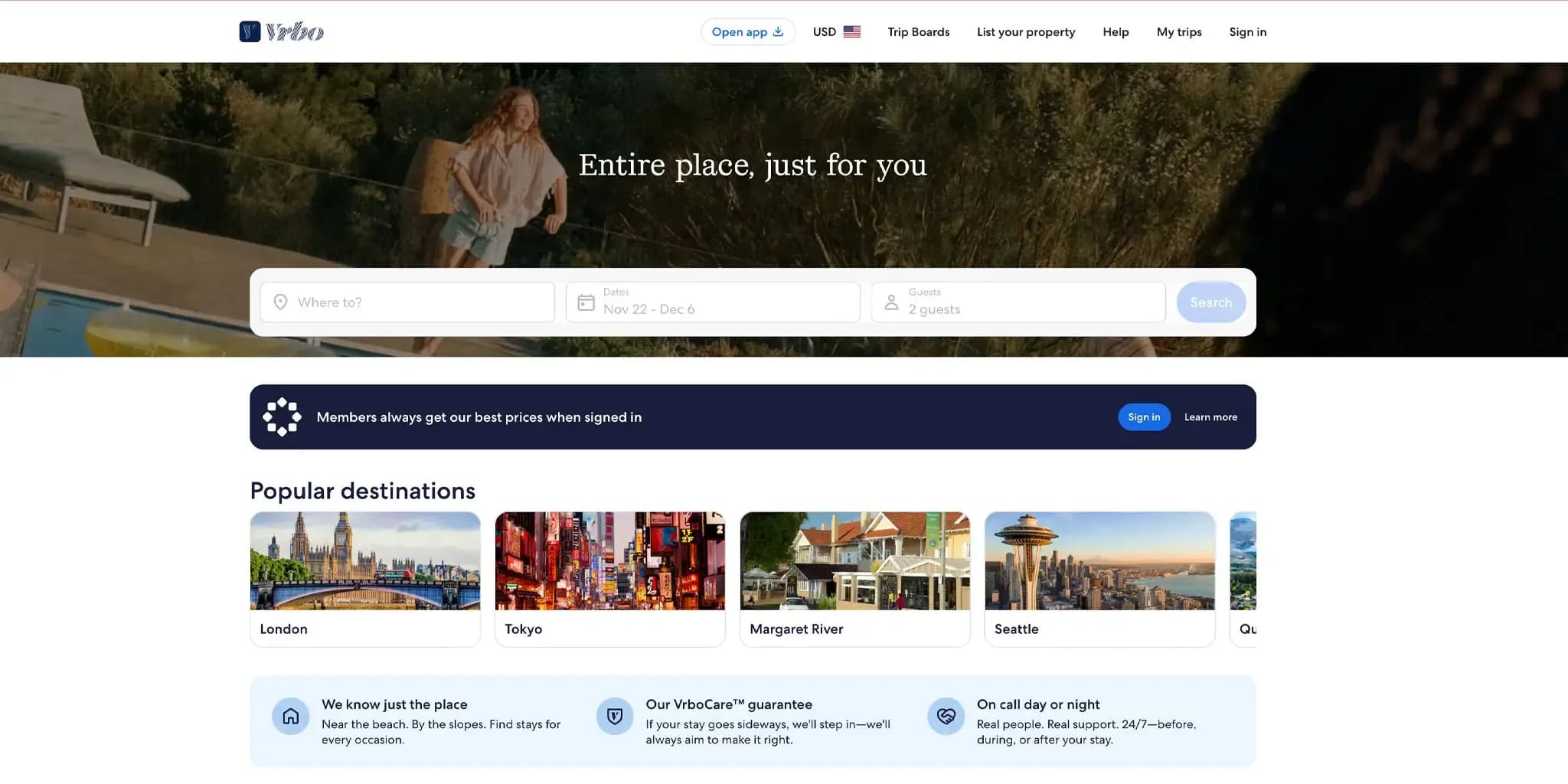Open My trips from the navigation

pos(1179,31)
